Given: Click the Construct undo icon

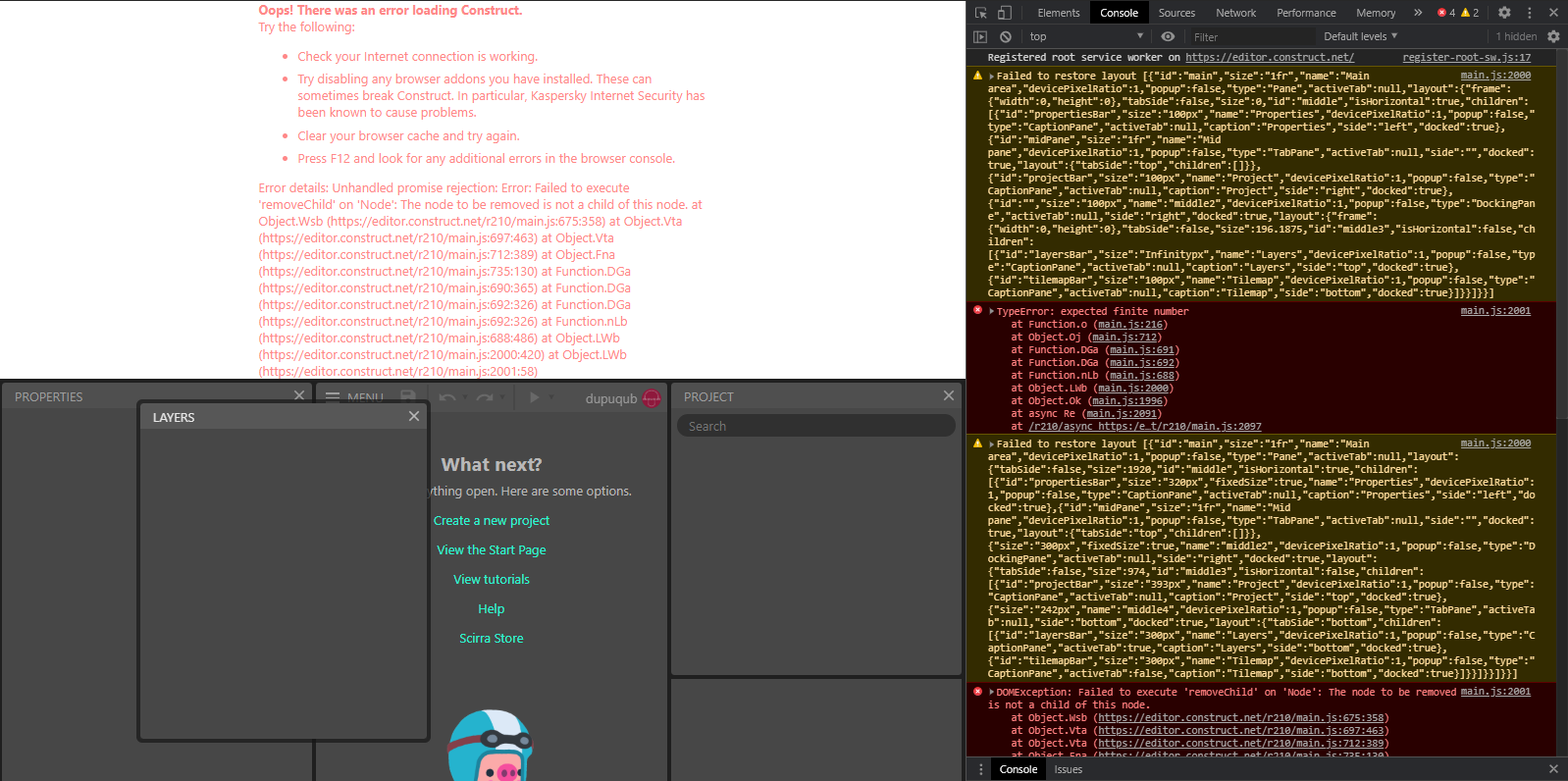Looking at the screenshot, I should 447,397.
